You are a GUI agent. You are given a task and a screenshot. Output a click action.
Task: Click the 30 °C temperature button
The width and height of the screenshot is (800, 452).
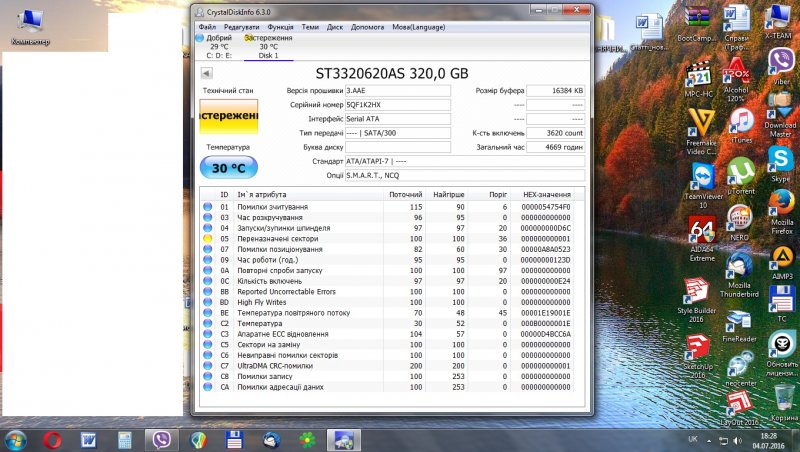click(228, 168)
